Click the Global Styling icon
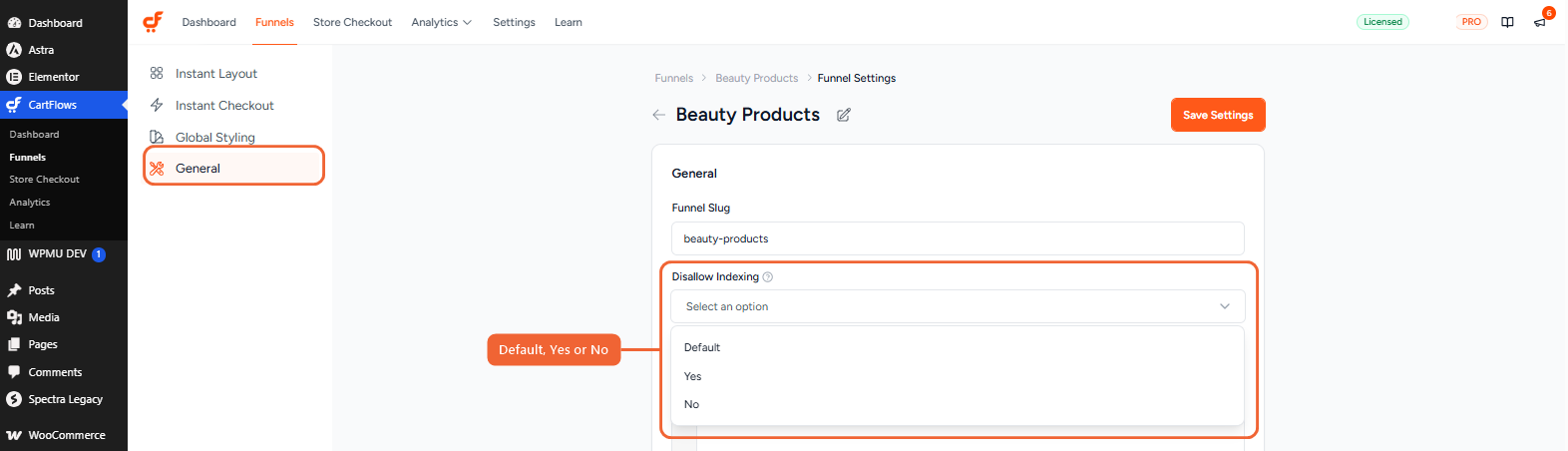 [157, 137]
